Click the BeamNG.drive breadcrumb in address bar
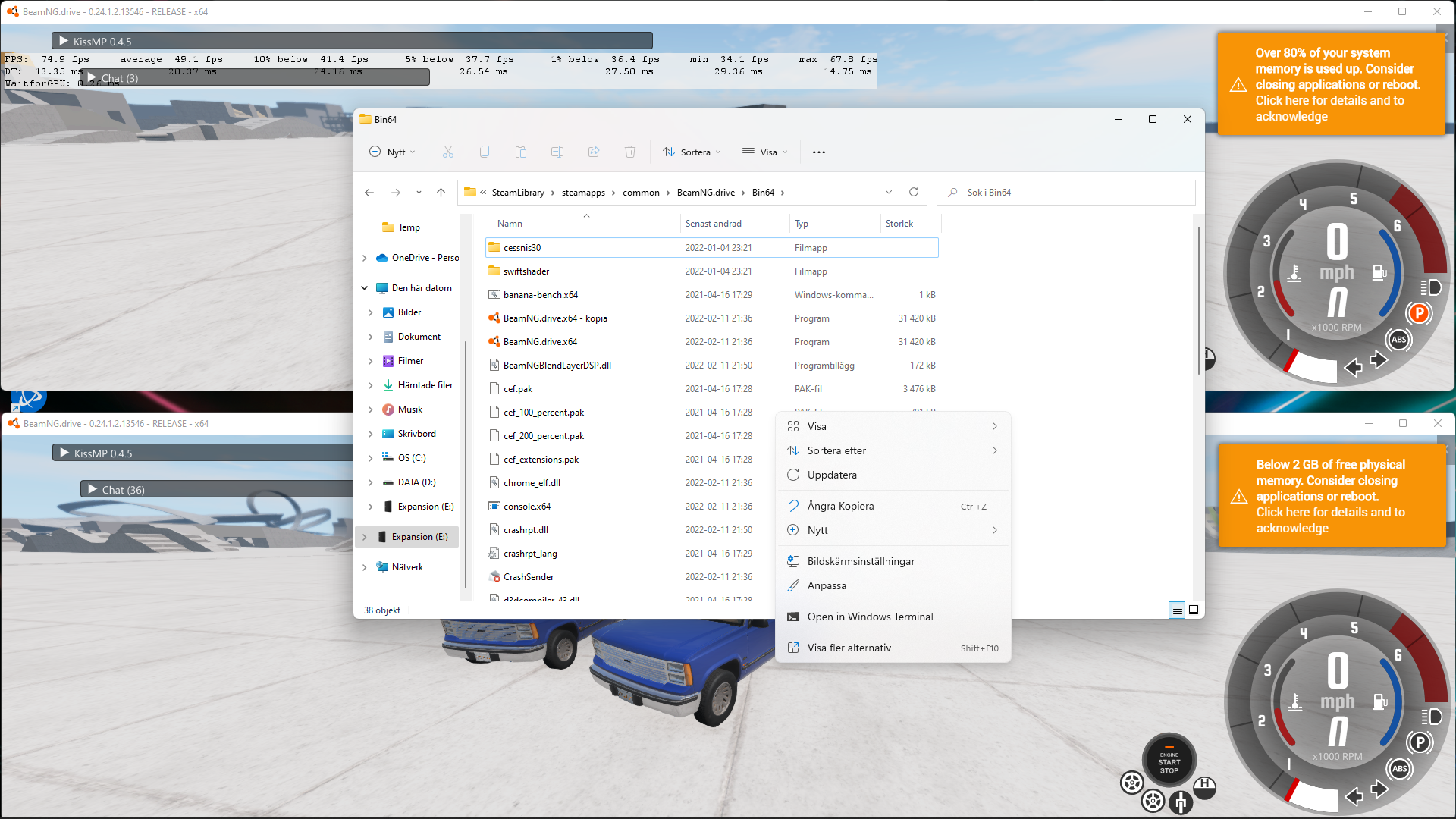This screenshot has width=1456, height=819. pyautogui.click(x=706, y=193)
